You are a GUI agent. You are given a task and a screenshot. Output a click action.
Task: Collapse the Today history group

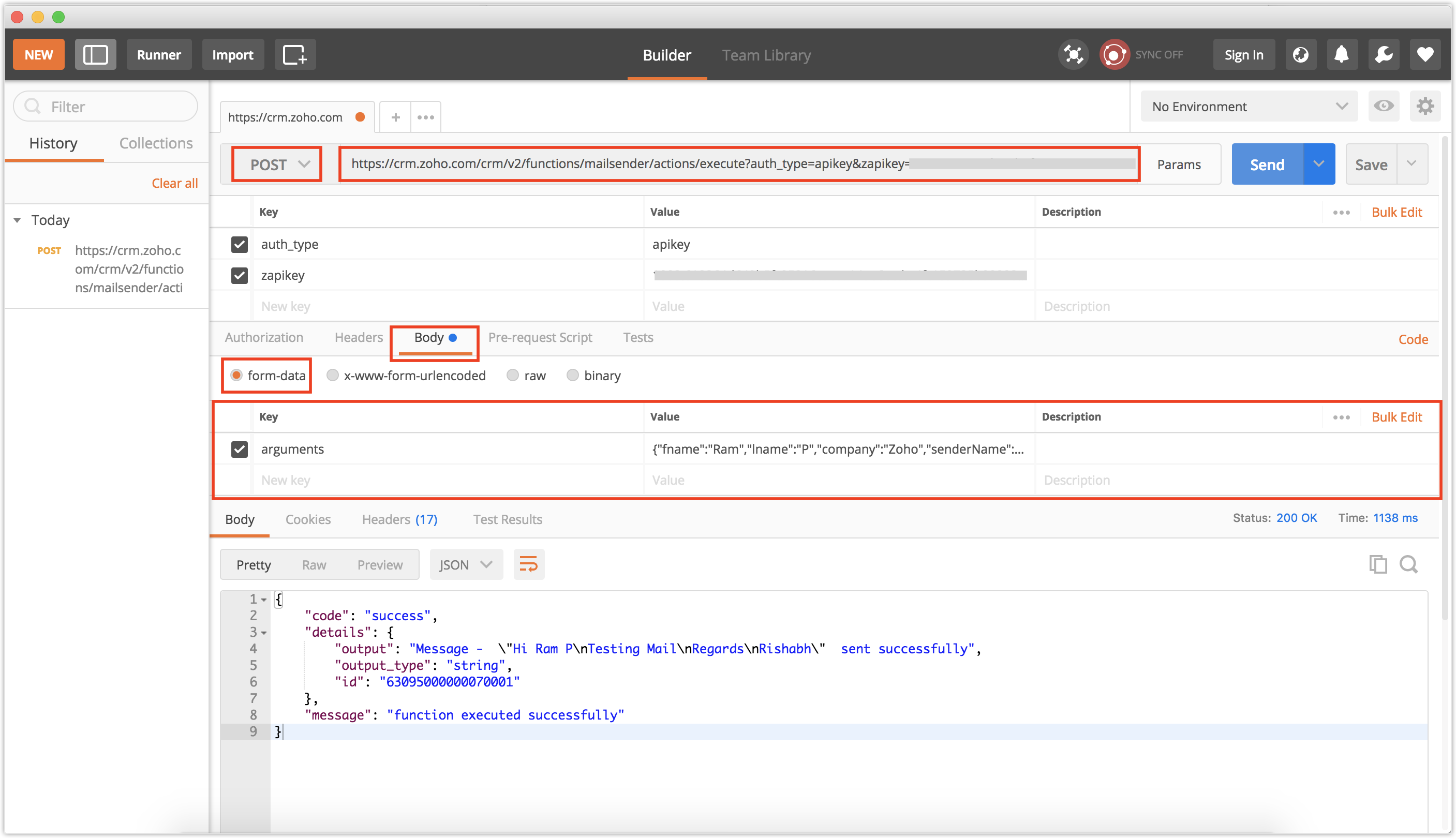17,220
